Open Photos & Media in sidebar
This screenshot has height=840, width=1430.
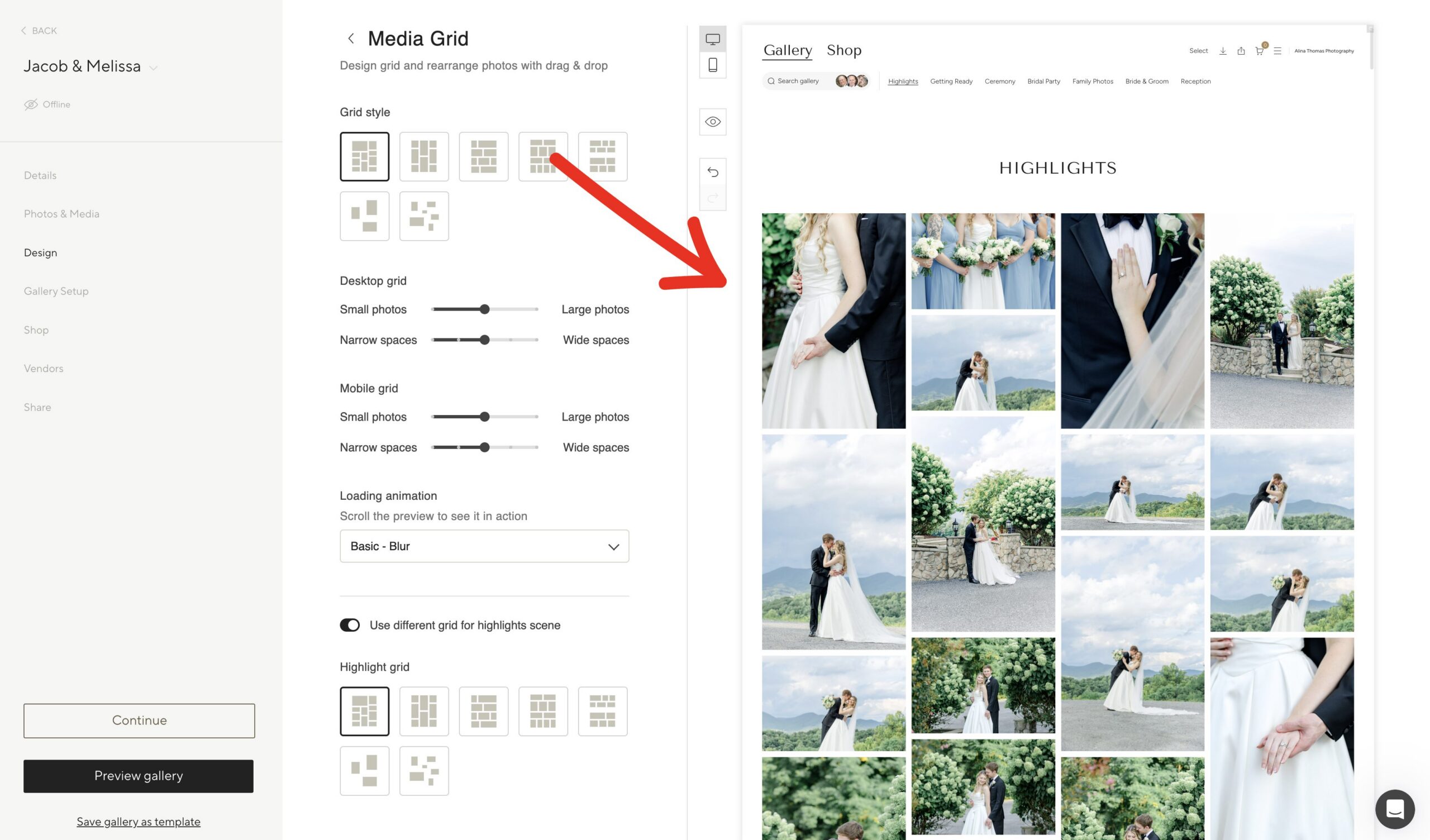point(61,214)
